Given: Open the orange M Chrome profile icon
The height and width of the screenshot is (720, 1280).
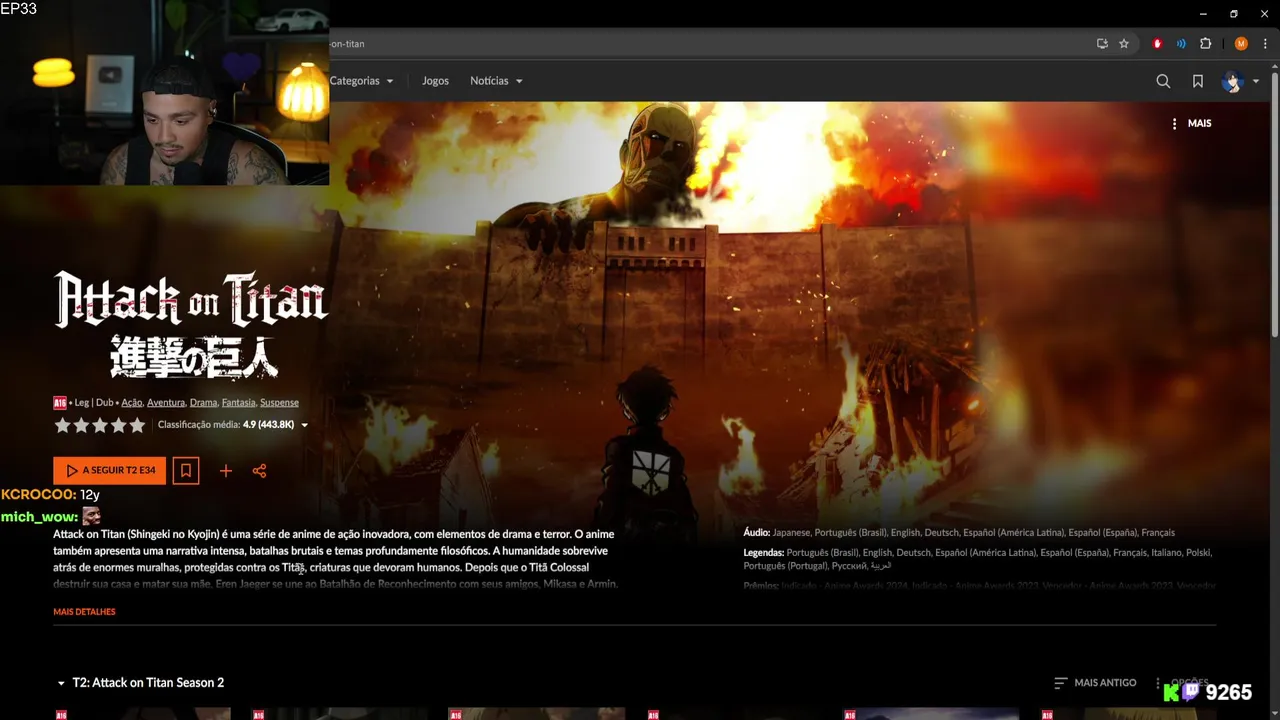Looking at the screenshot, I should tap(1241, 44).
